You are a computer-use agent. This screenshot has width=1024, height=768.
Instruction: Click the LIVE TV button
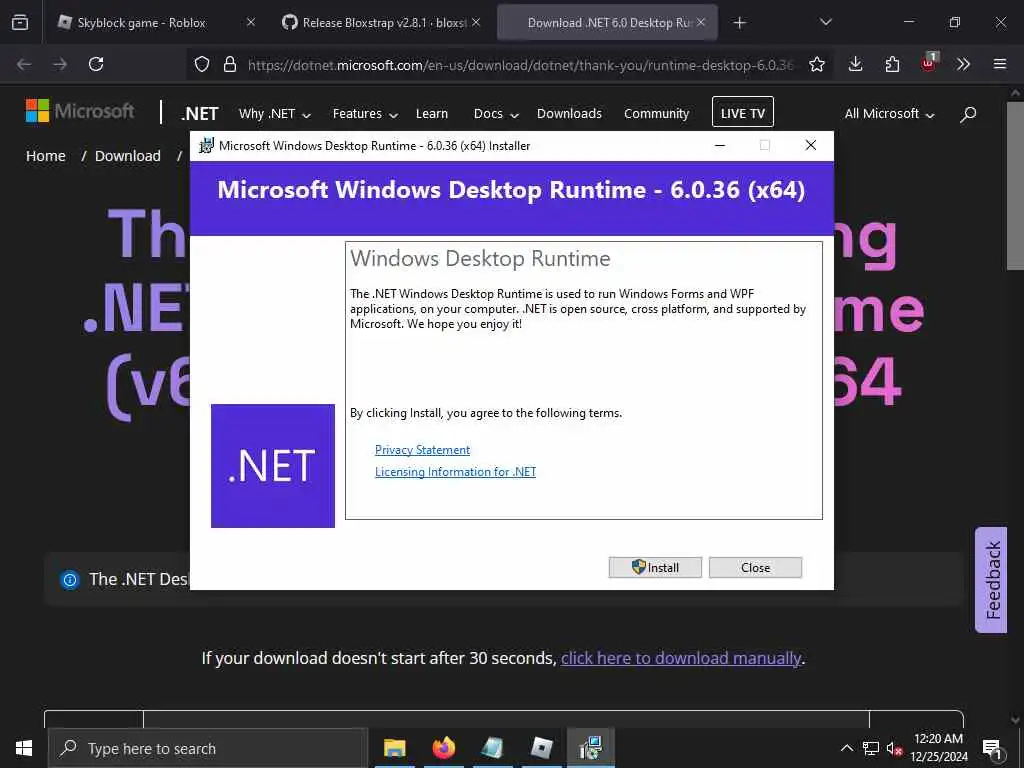point(743,112)
